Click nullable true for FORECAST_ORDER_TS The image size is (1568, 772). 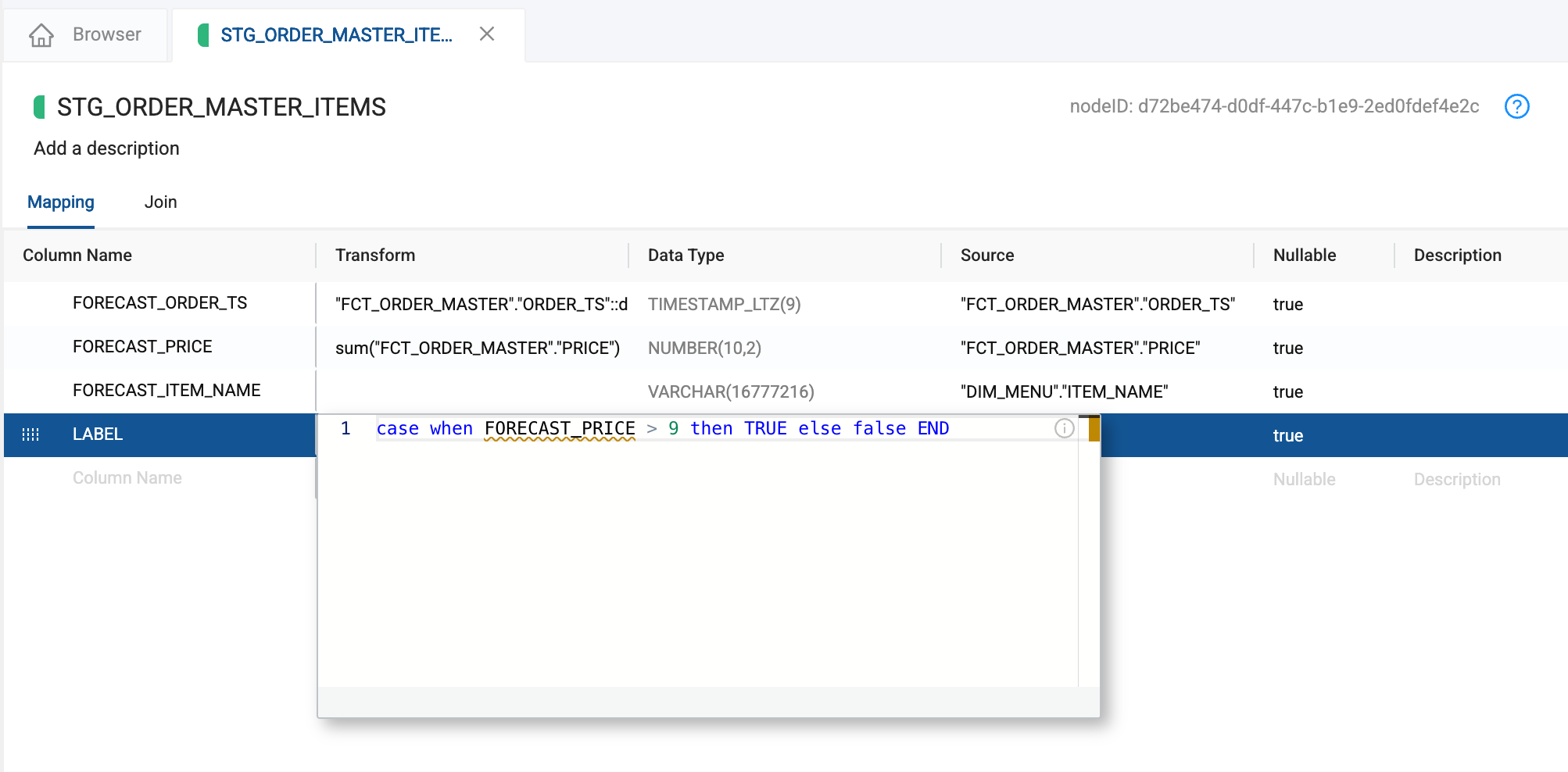coord(1288,305)
